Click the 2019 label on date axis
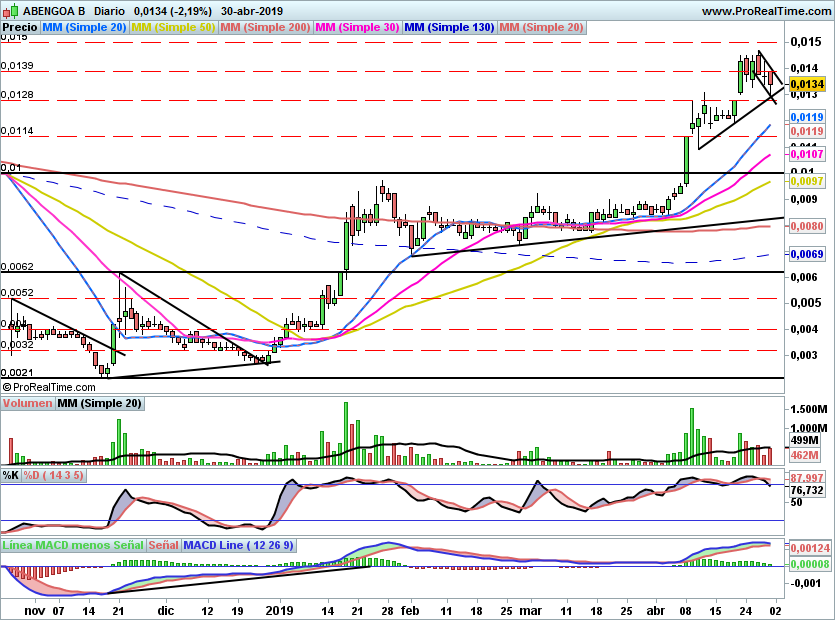The image size is (835, 620). pyautogui.click(x=279, y=611)
